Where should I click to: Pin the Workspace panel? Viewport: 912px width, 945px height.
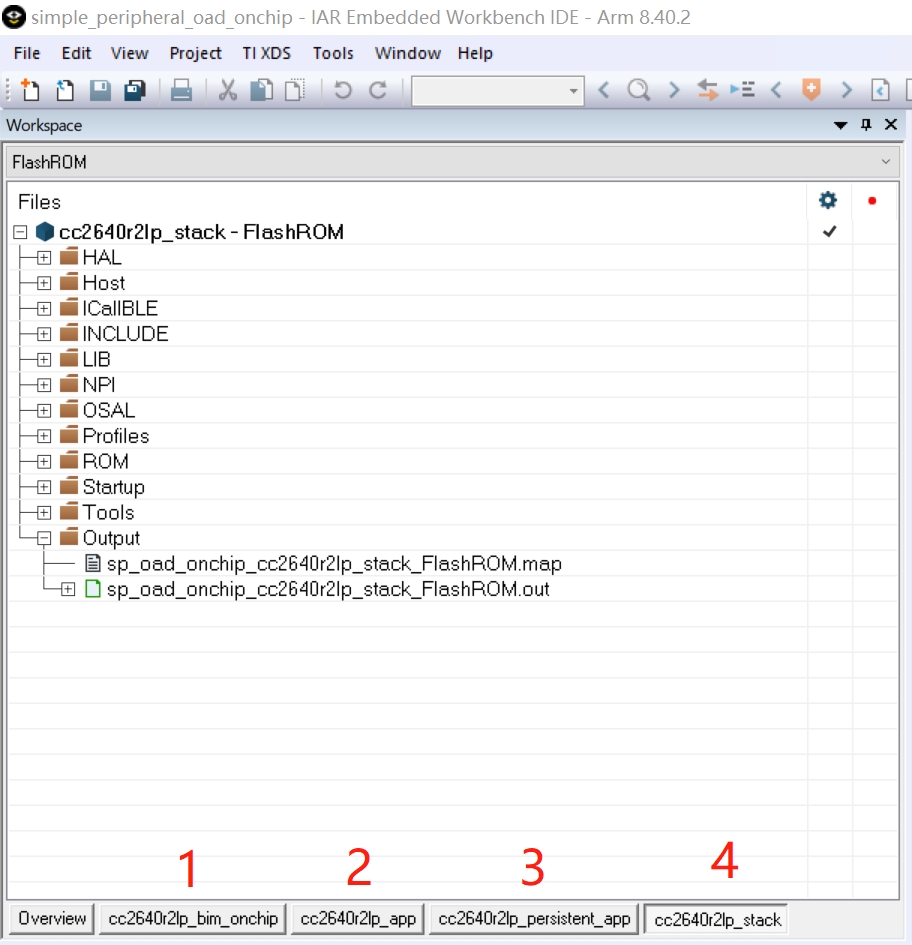[866, 125]
